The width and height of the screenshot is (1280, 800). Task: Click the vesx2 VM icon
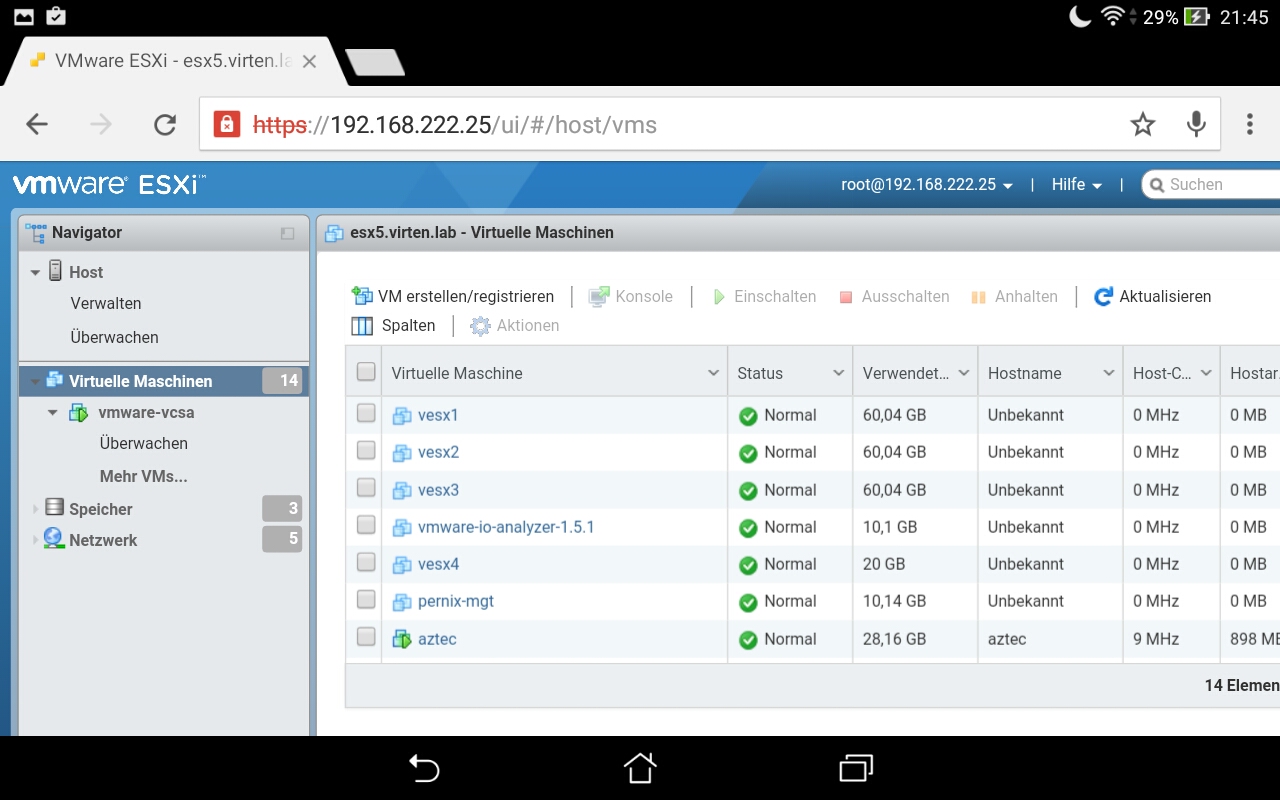coord(402,452)
